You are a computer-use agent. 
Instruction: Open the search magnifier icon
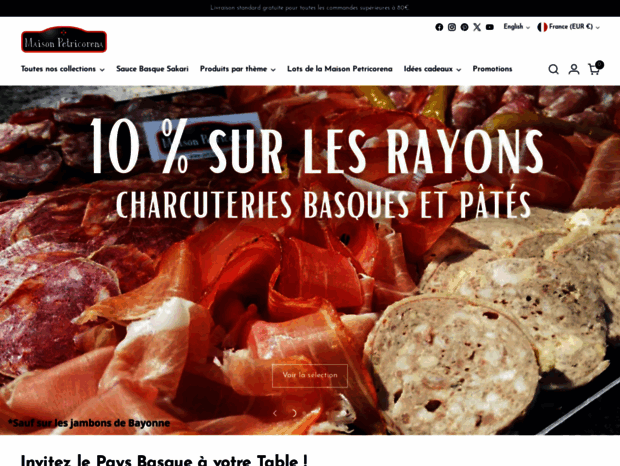(x=553, y=69)
